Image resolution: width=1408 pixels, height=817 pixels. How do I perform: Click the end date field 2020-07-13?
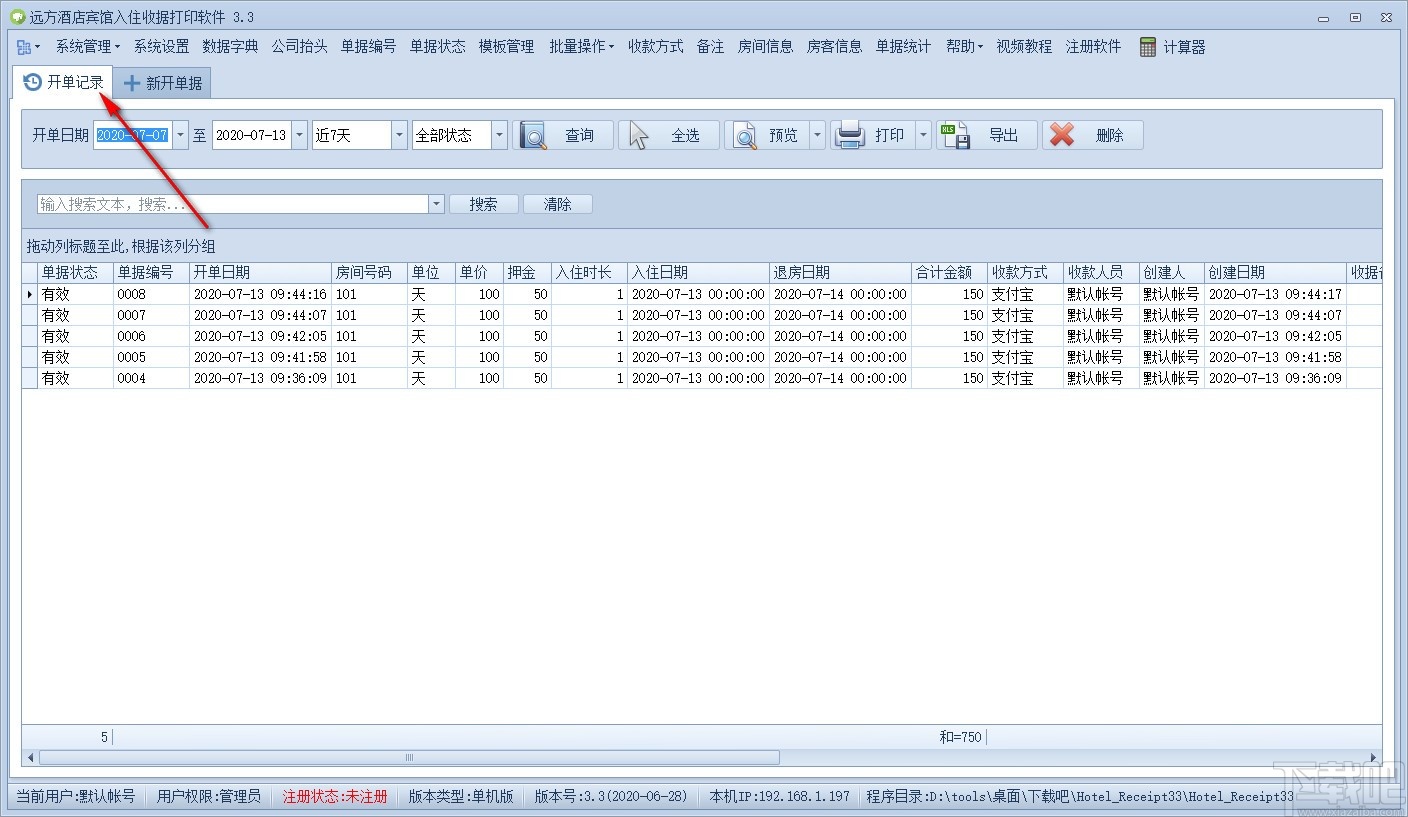coord(251,135)
